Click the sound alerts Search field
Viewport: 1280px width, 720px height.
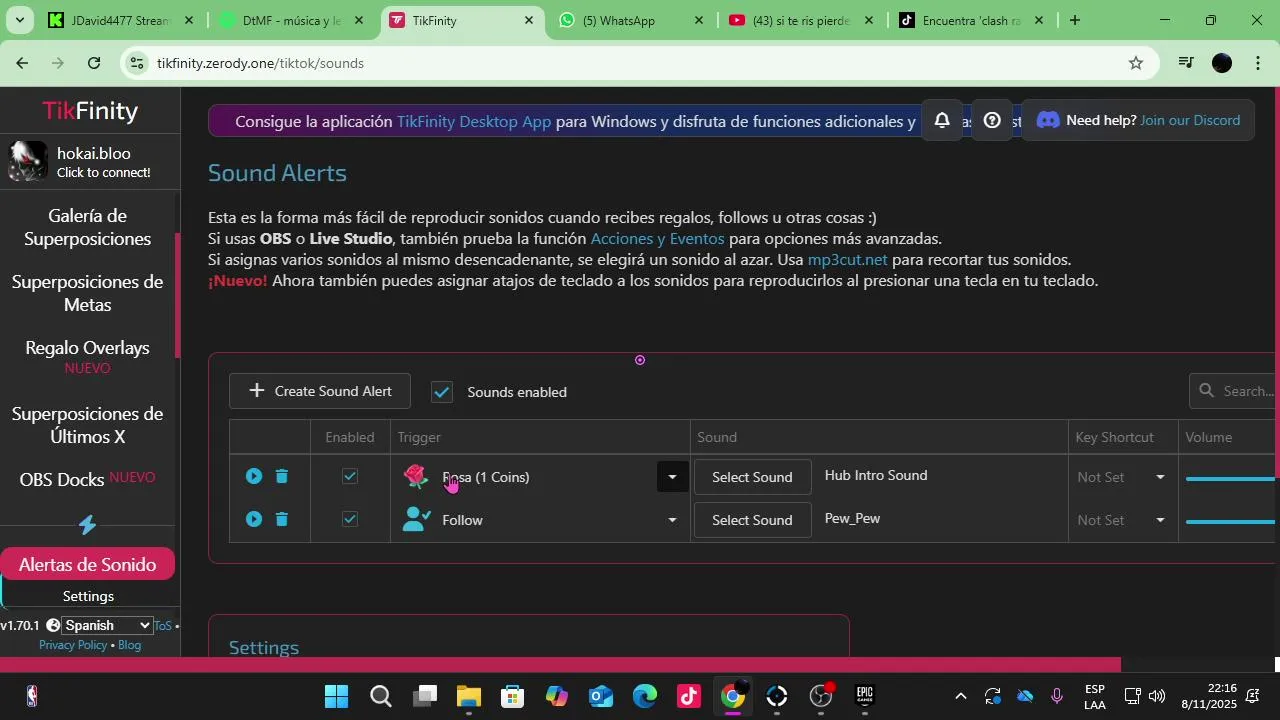click(x=1234, y=391)
